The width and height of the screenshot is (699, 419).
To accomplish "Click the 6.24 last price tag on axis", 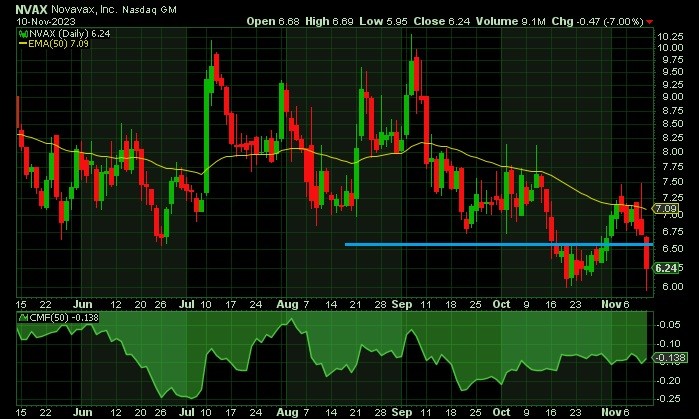I will tap(666, 268).
